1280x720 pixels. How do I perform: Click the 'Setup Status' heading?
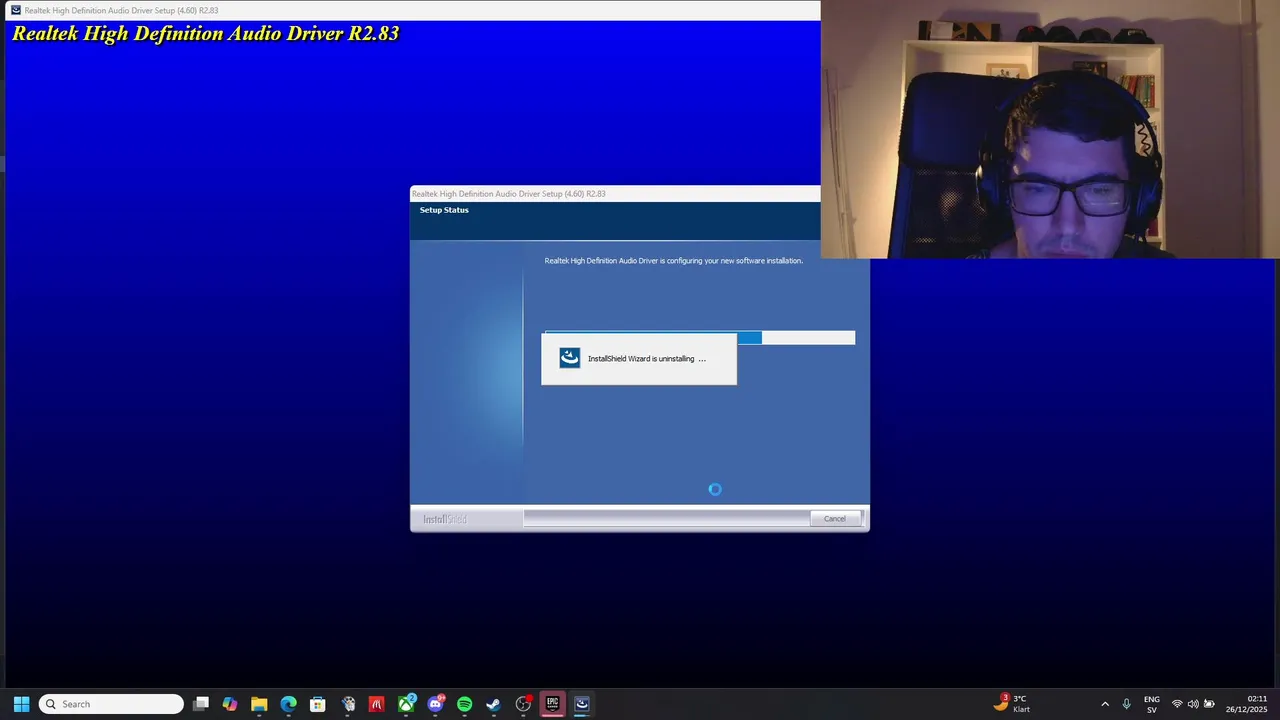pos(444,210)
